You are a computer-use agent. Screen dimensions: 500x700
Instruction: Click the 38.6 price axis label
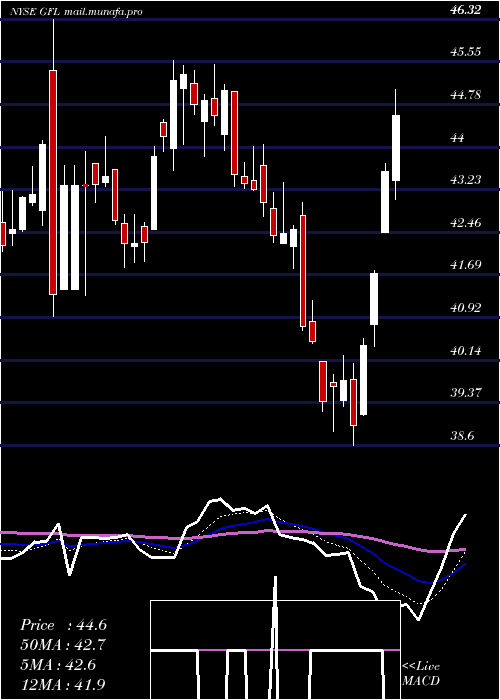point(463,435)
